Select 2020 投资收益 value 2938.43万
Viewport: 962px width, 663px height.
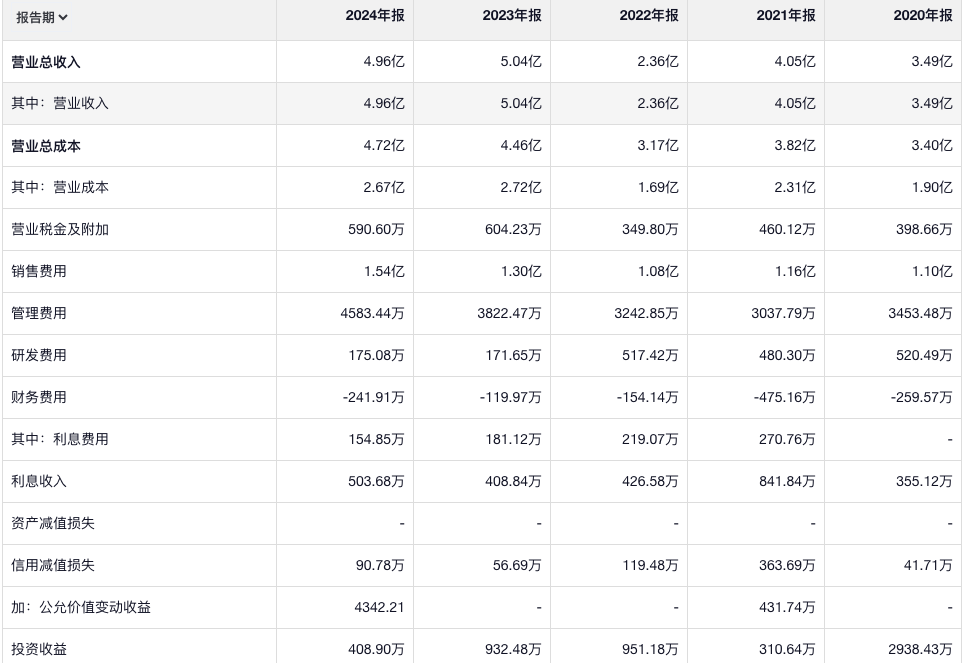point(920,650)
